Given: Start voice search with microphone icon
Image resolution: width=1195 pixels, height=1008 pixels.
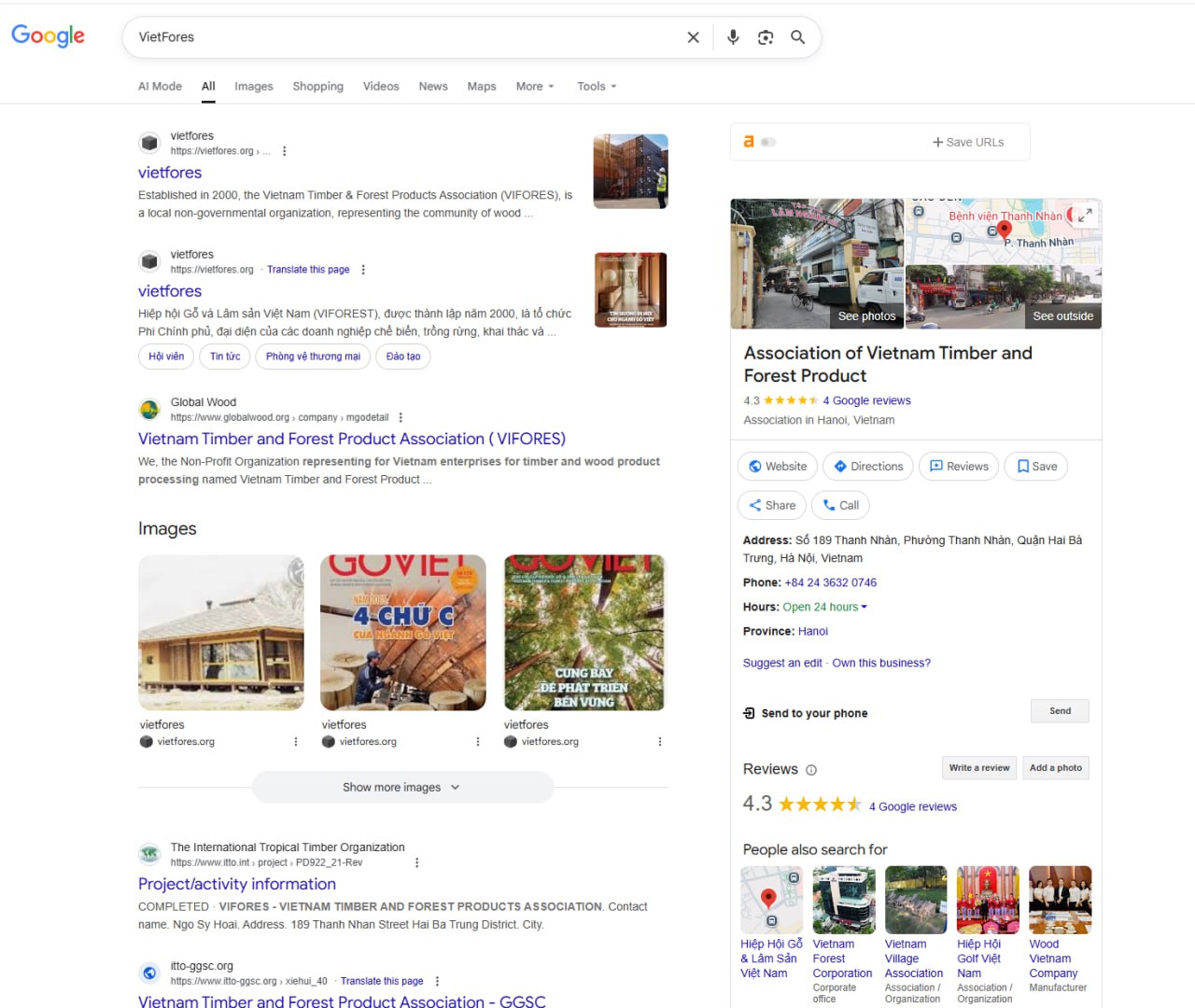Looking at the screenshot, I should pyautogui.click(x=733, y=37).
